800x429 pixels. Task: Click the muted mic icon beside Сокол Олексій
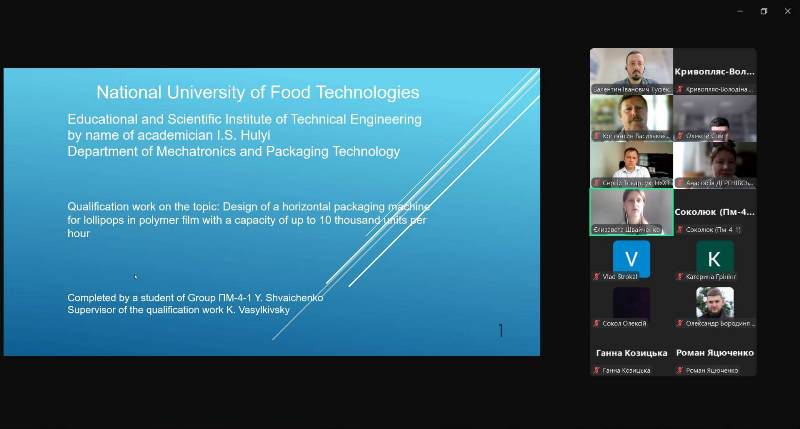tap(596, 323)
